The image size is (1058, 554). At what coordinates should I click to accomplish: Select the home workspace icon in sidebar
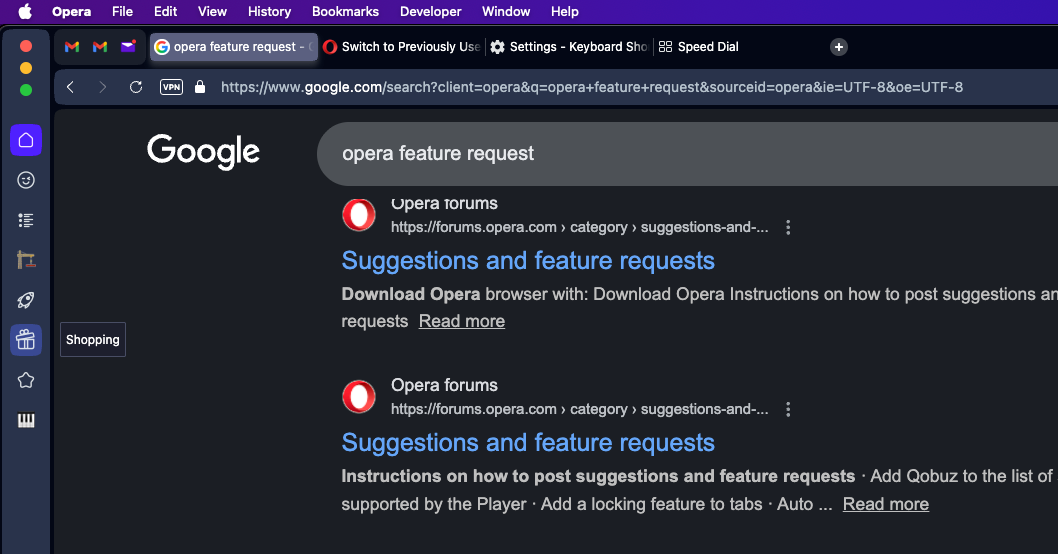click(x=26, y=140)
